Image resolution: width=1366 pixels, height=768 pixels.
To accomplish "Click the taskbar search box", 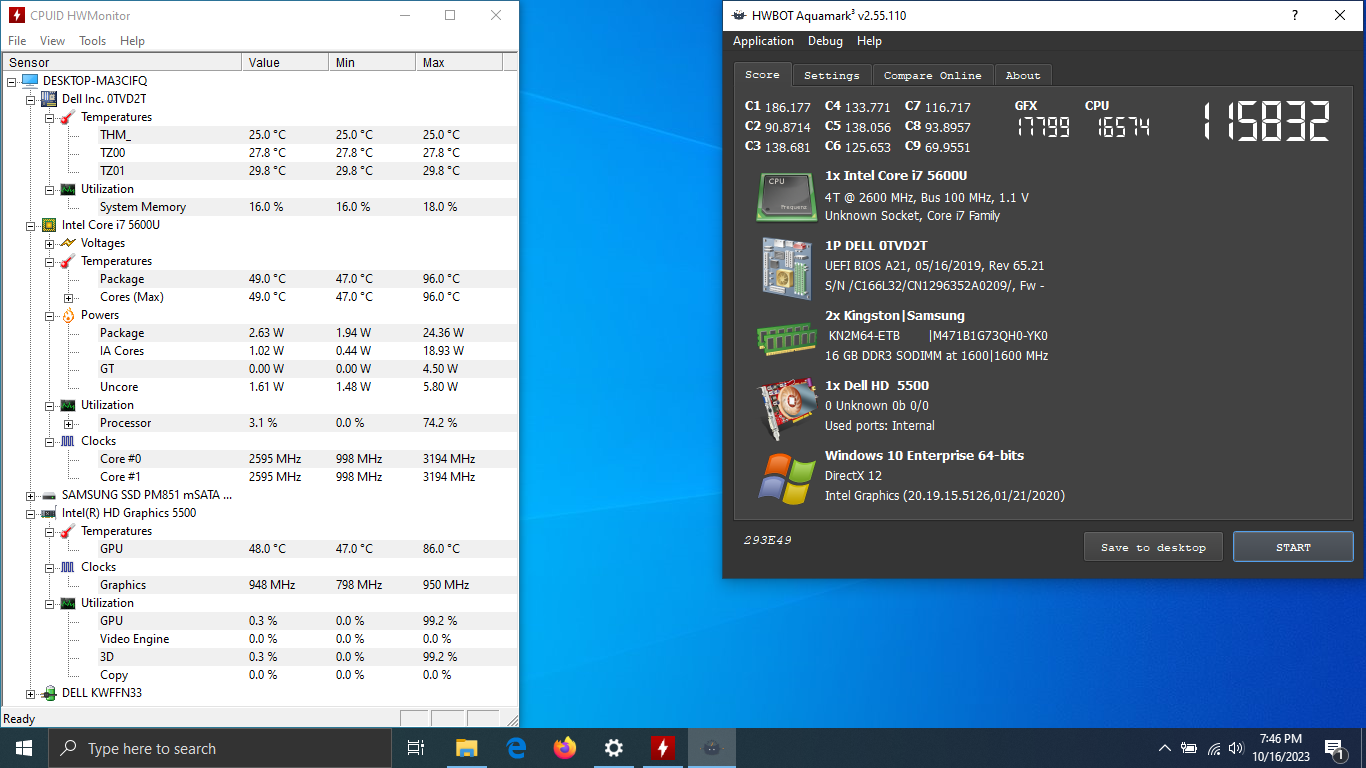I will point(220,748).
